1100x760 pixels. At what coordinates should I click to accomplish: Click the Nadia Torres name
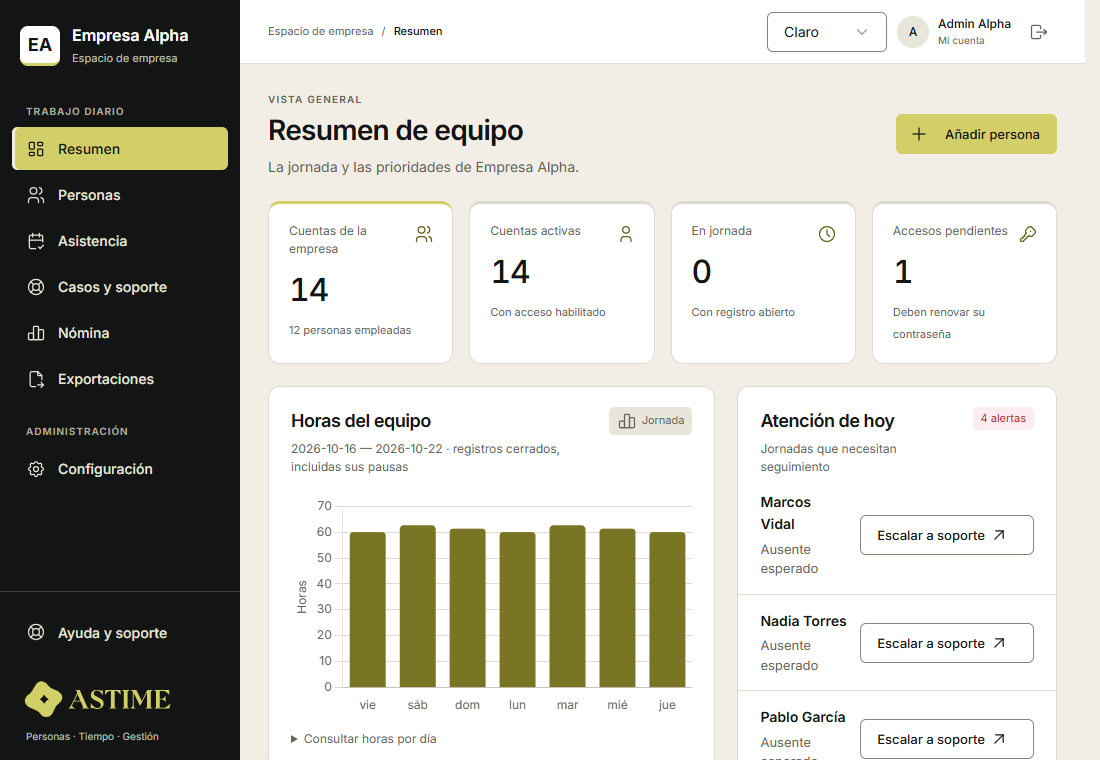(x=803, y=621)
